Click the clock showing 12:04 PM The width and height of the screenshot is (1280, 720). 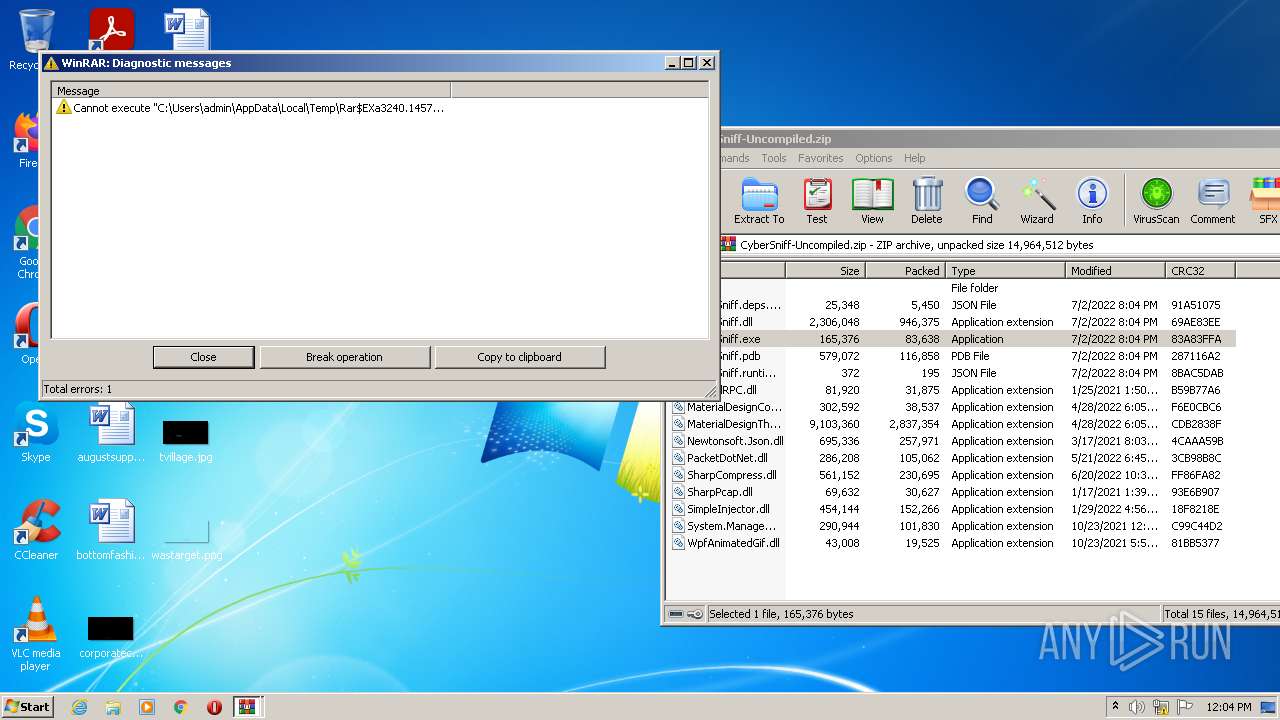[x=1230, y=707]
